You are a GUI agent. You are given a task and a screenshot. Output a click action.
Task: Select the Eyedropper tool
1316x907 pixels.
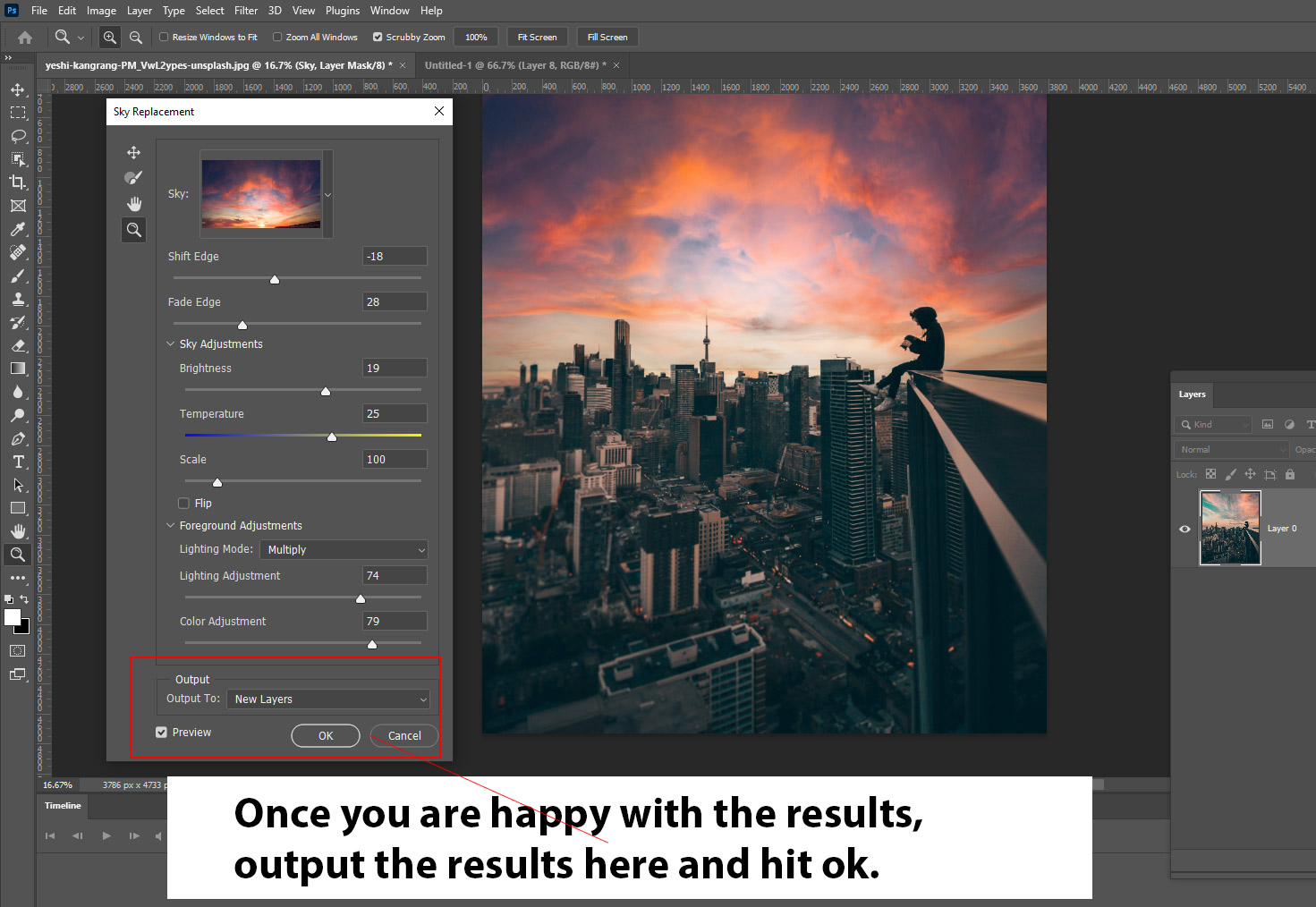[18, 229]
